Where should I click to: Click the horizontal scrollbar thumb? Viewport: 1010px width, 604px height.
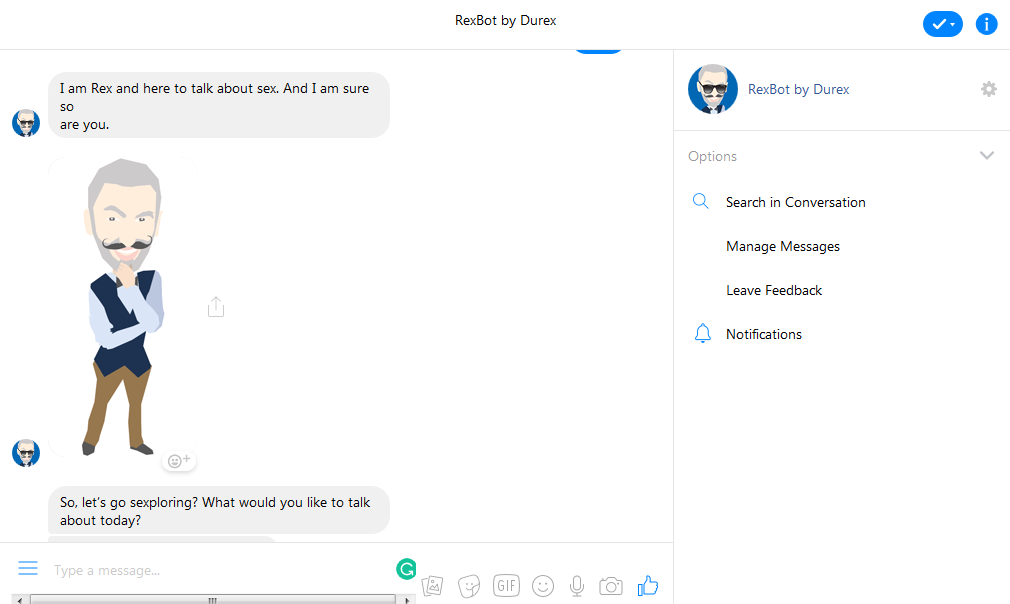coord(213,600)
